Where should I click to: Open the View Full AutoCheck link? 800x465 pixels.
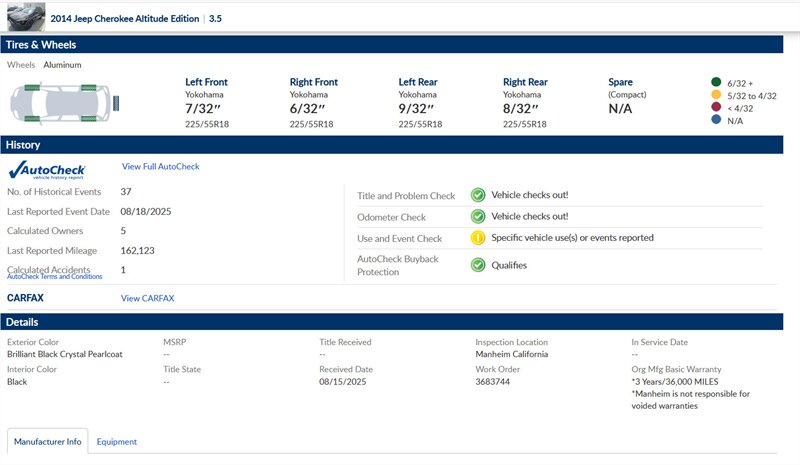pos(160,166)
